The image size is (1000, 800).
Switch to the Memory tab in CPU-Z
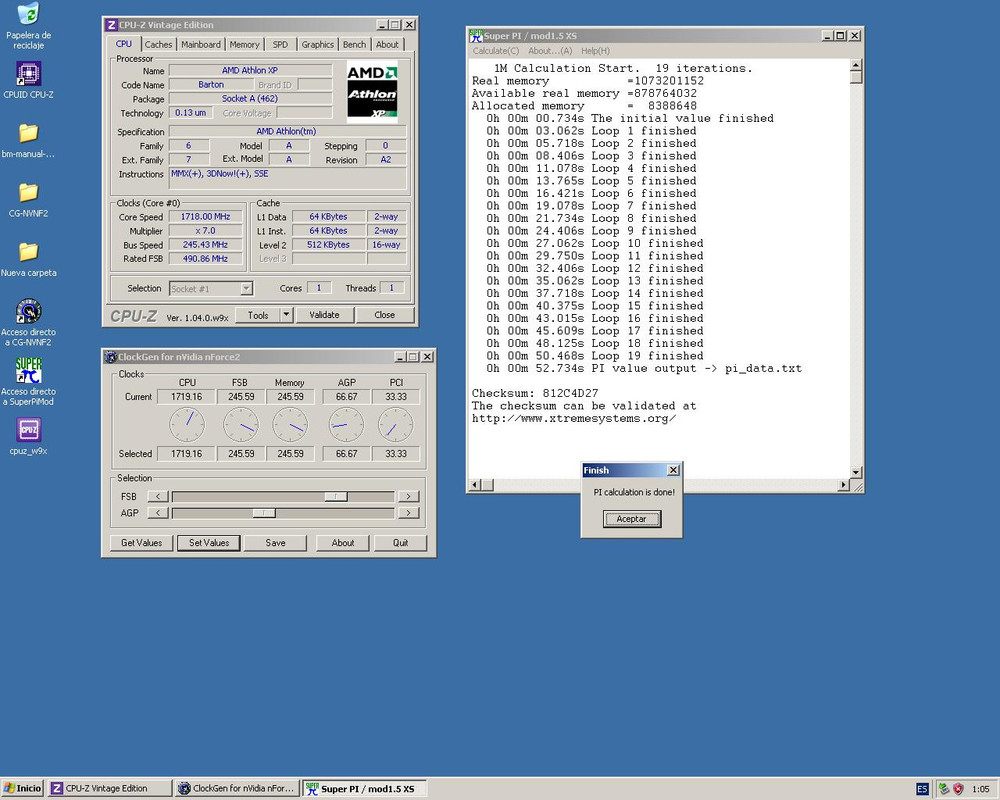point(244,45)
